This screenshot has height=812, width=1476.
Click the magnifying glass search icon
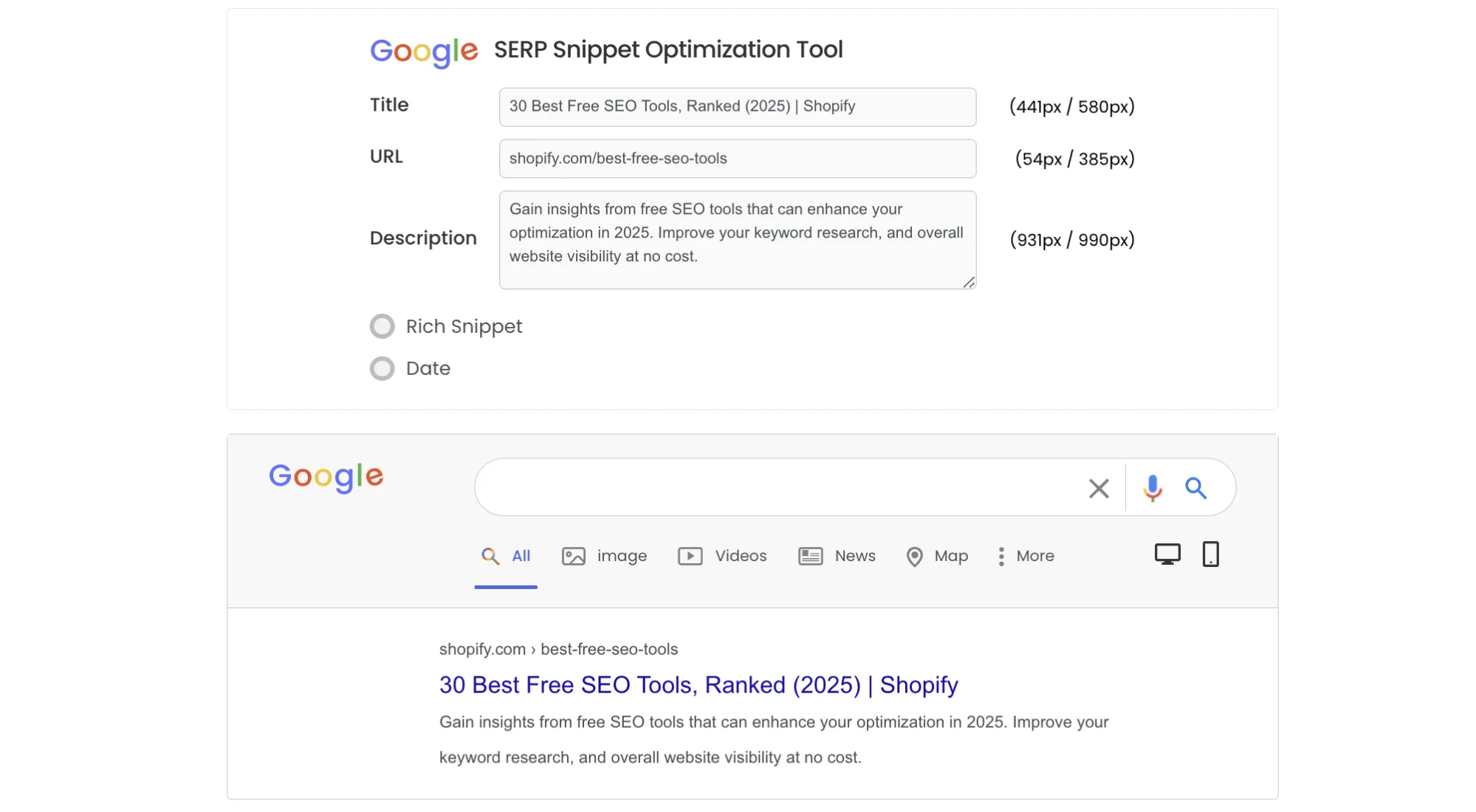(x=1196, y=488)
